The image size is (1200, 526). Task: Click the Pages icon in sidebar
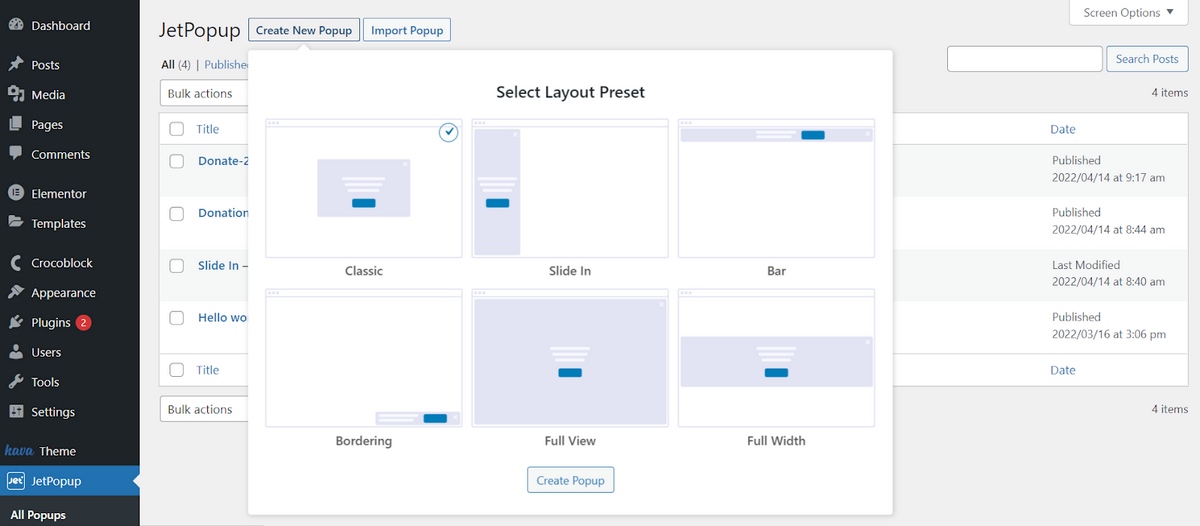(15, 124)
